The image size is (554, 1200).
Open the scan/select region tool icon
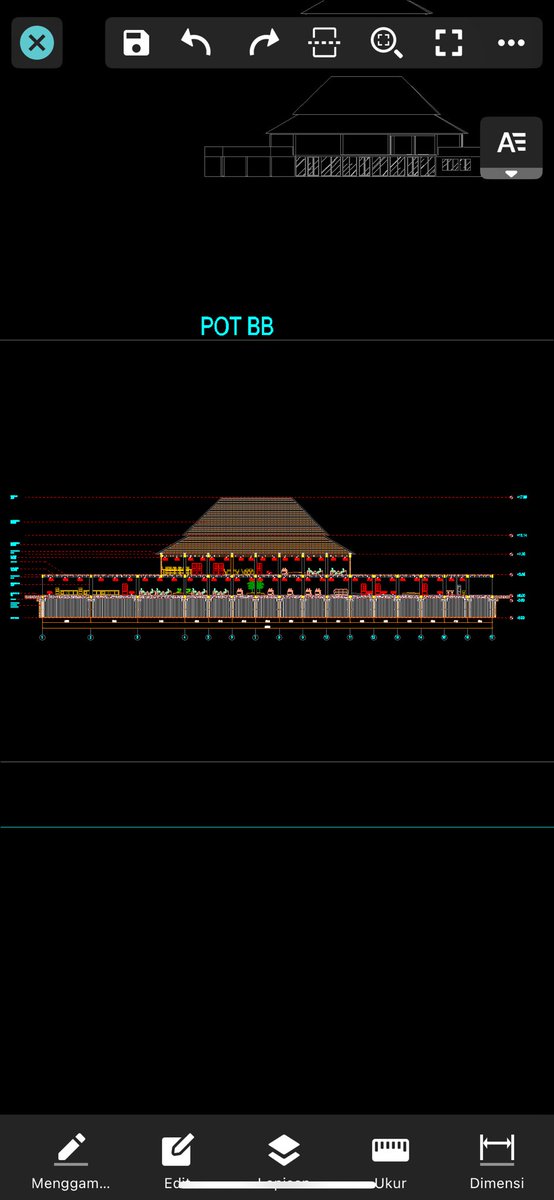[x=325, y=43]
